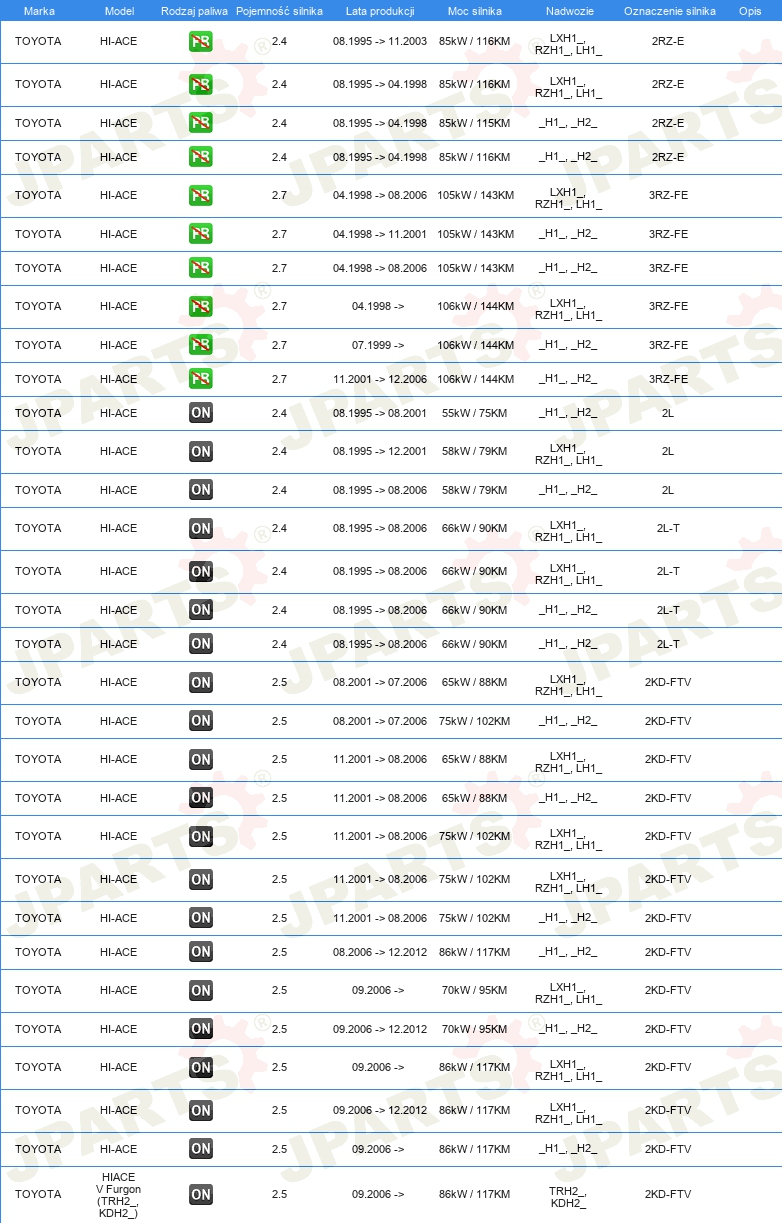
Task: Click the Rodzaj paliwa column header
Action: pos(194,10)
